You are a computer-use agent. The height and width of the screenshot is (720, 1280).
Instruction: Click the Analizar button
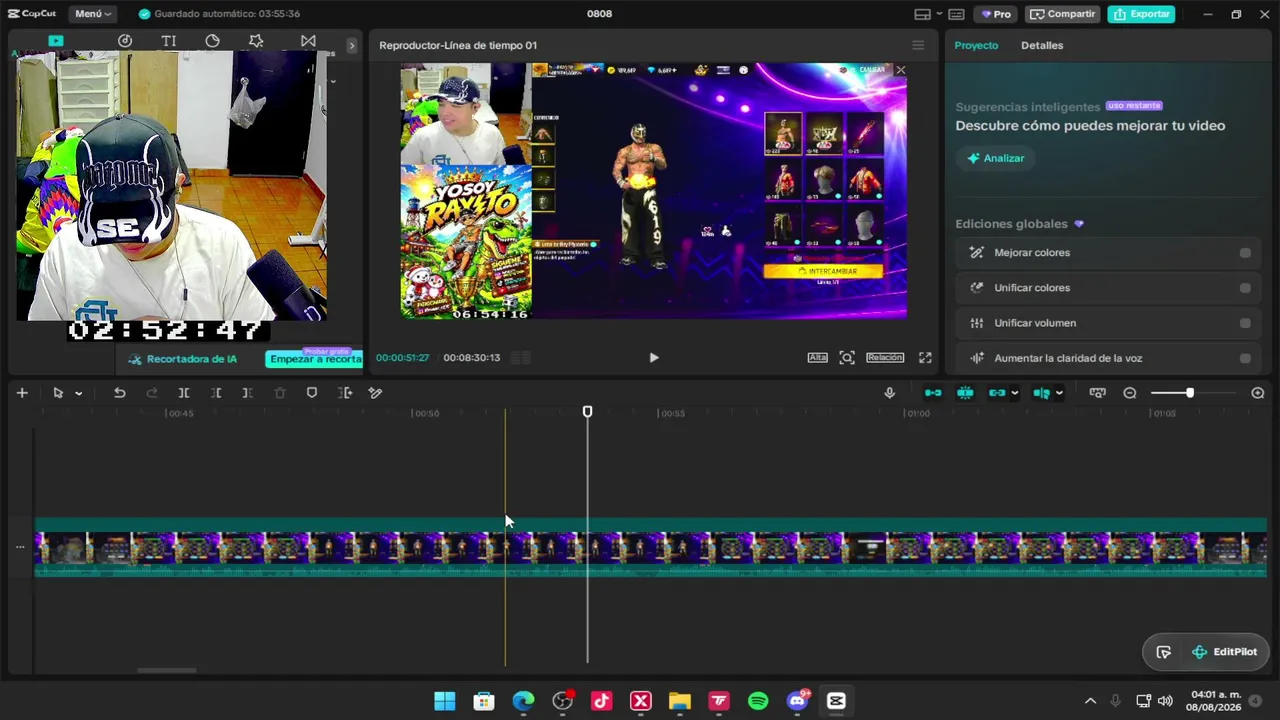pos(996,158)
